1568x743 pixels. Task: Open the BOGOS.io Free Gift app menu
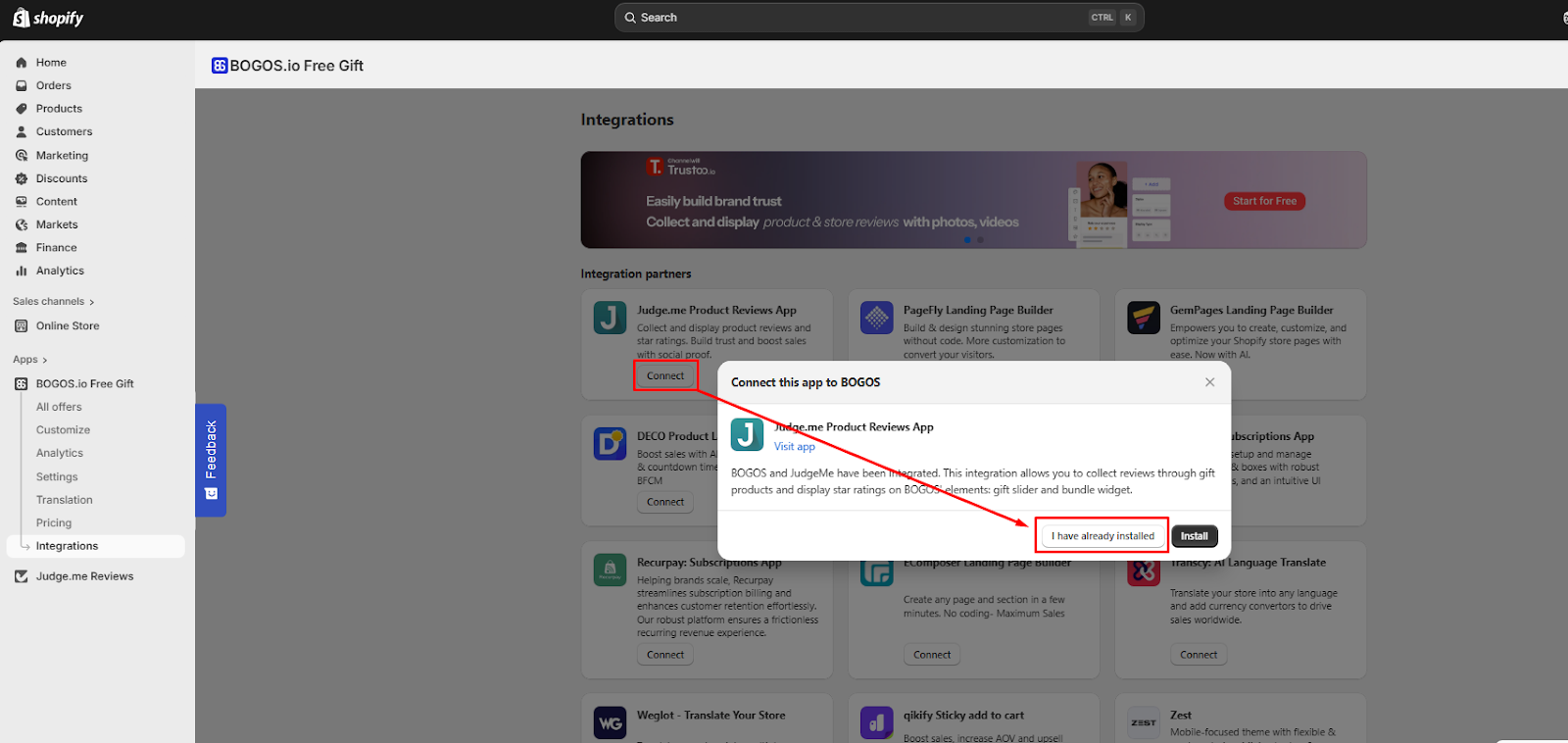click(x=85, y=384)
